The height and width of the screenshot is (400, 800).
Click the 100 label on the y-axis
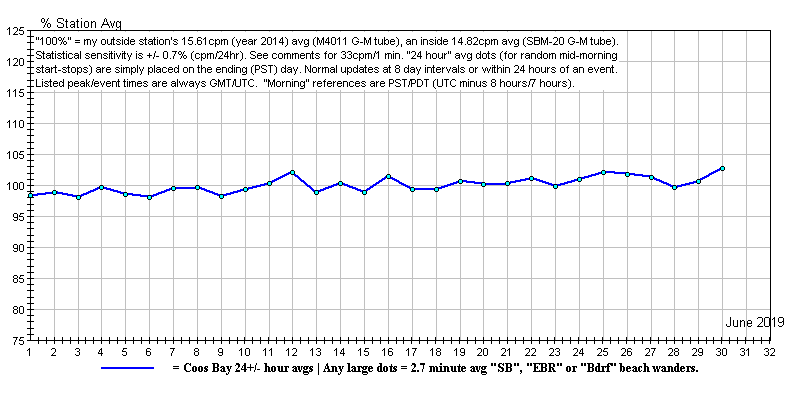(x=14, y=186)
